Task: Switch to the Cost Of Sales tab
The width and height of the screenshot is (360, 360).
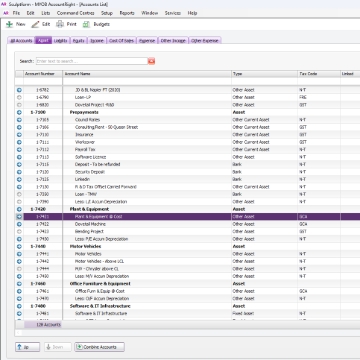Action: click(x=121, y=41)
